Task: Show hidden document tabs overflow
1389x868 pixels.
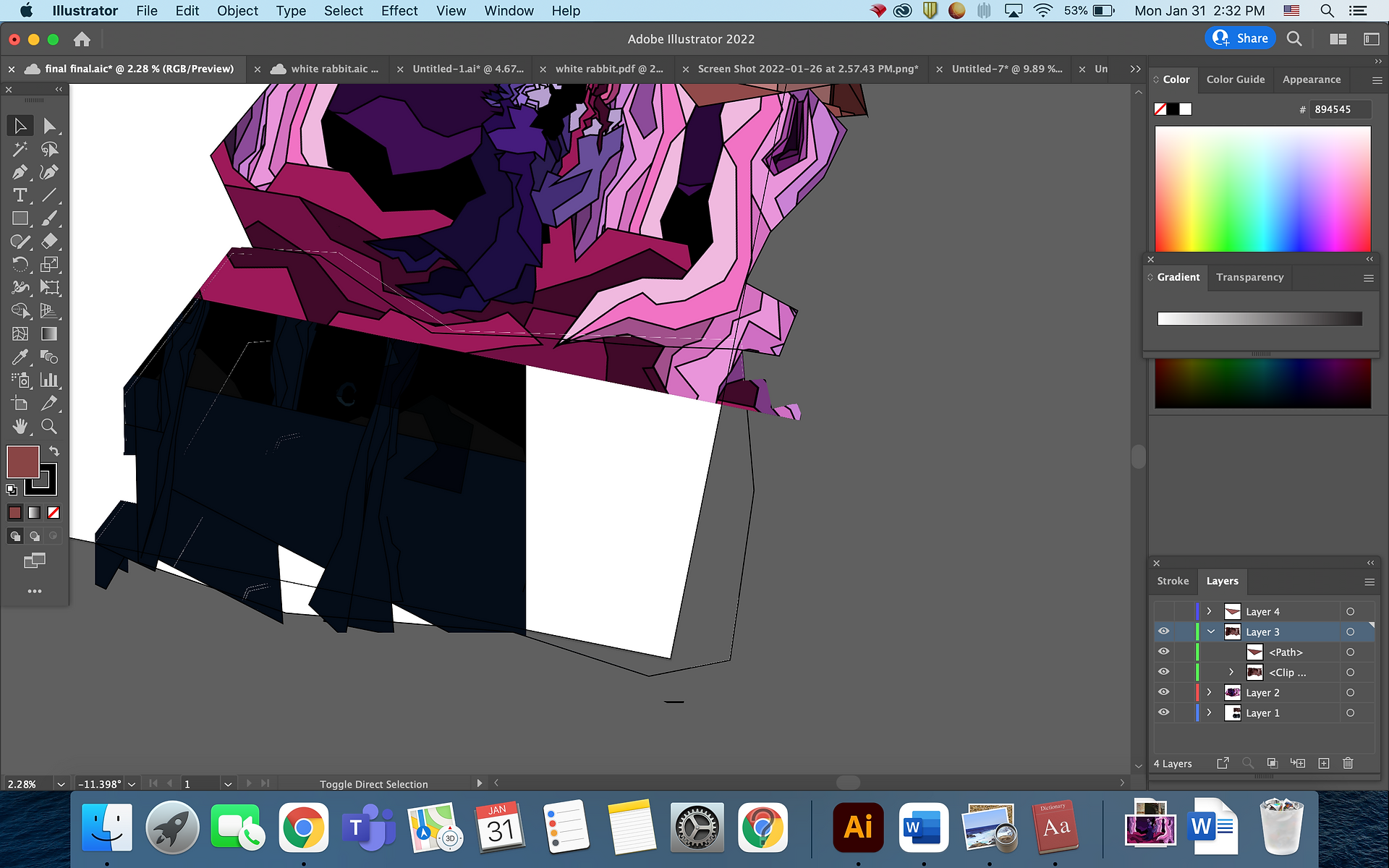Action: (x=1135, y=69)
